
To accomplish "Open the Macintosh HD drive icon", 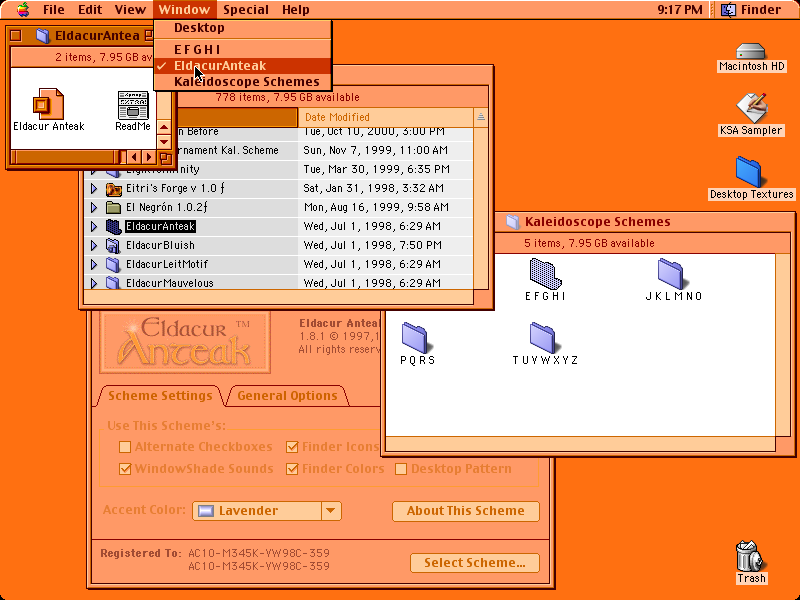I will click(751, 51).
